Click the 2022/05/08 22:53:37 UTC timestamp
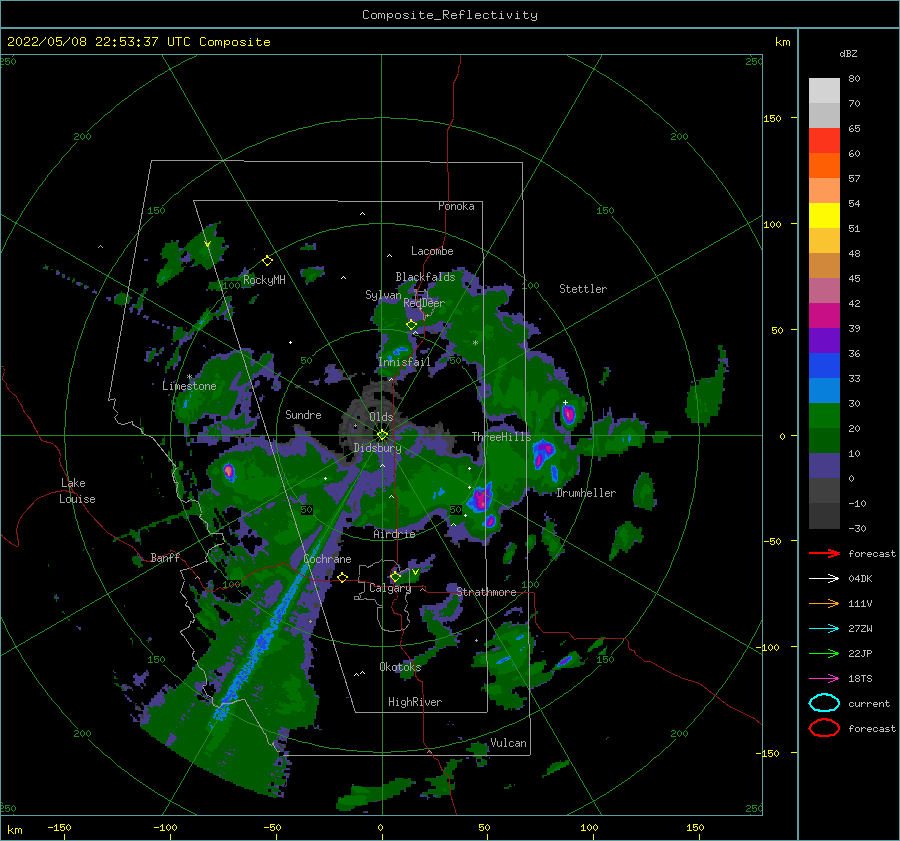This screenshot has height=841, width=900. pyautogui.click(x=138, y=42)
